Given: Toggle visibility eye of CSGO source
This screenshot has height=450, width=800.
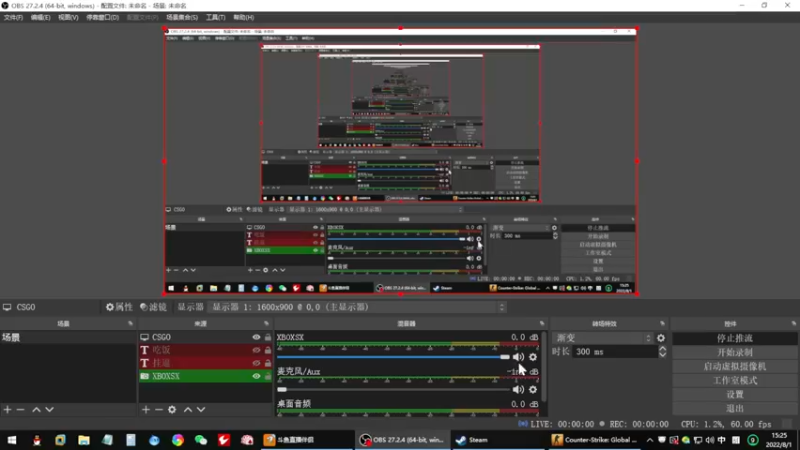Looking at the screenshot, I should tap(256, 337).
